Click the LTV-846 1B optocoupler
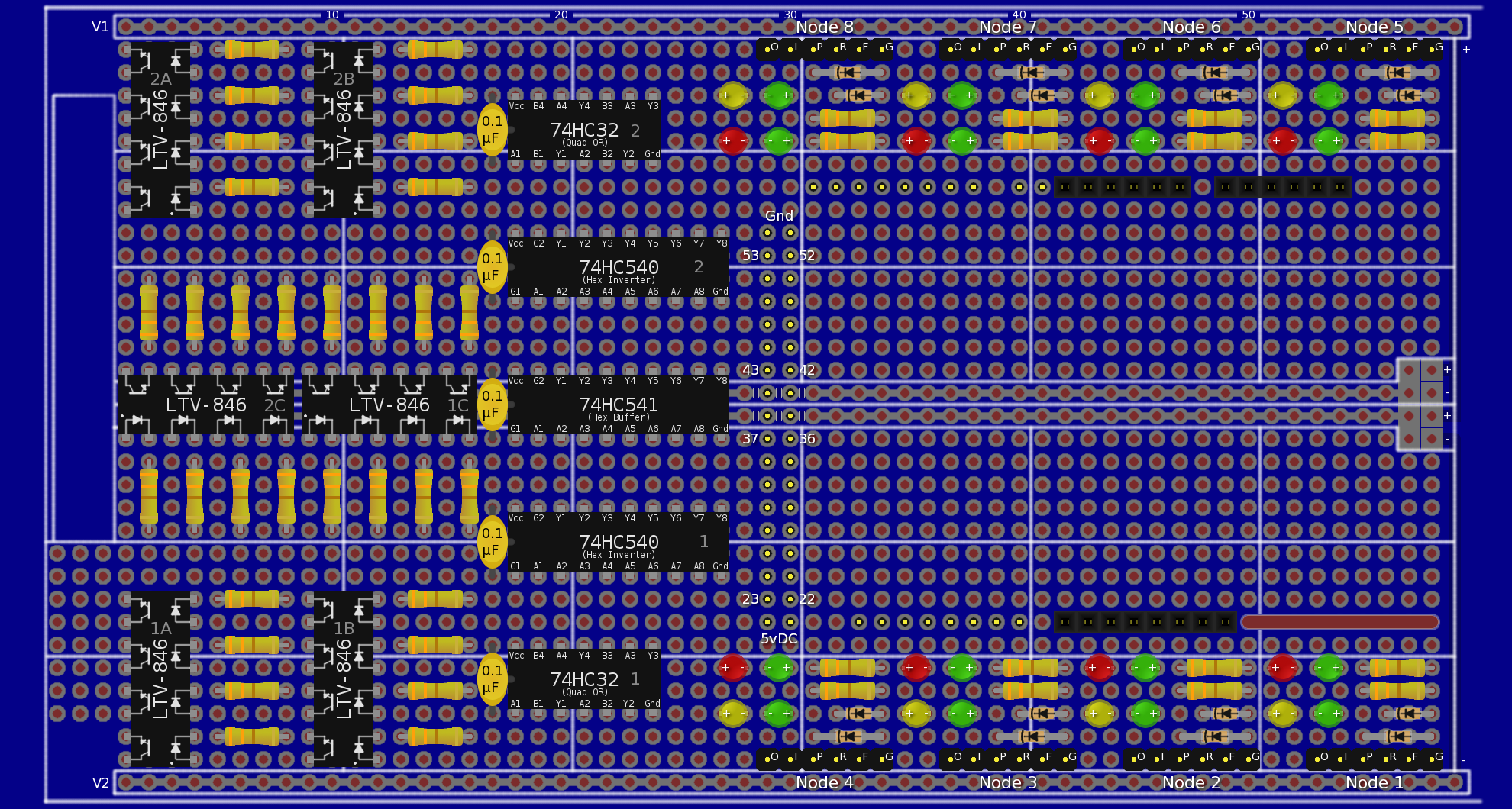The image size is (1512, 809). [344, 679]
